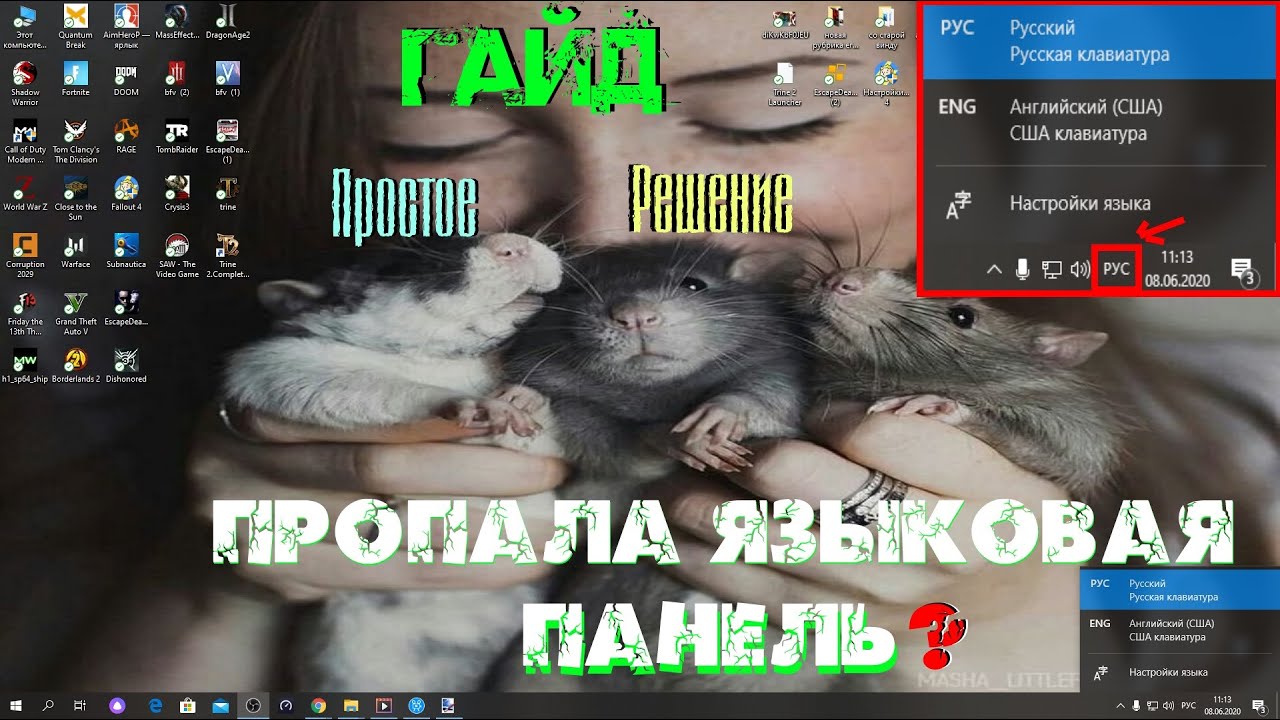Image resolution: width=1280 pixels, height=720 pixels.
Task: Select the bfv (1) desktop icon
Action: point(228,80)
